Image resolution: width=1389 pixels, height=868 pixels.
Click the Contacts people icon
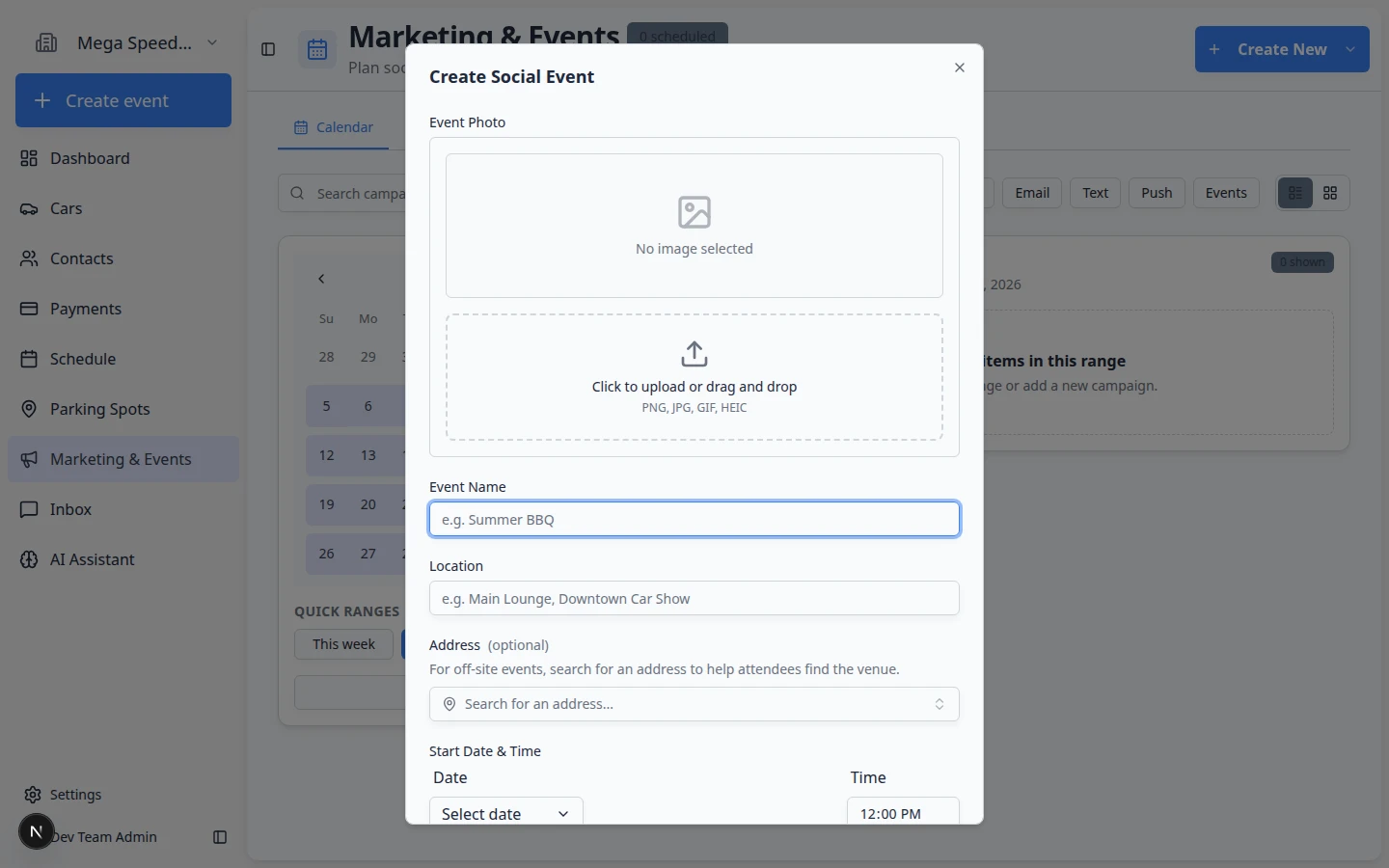tap(29, 258)
